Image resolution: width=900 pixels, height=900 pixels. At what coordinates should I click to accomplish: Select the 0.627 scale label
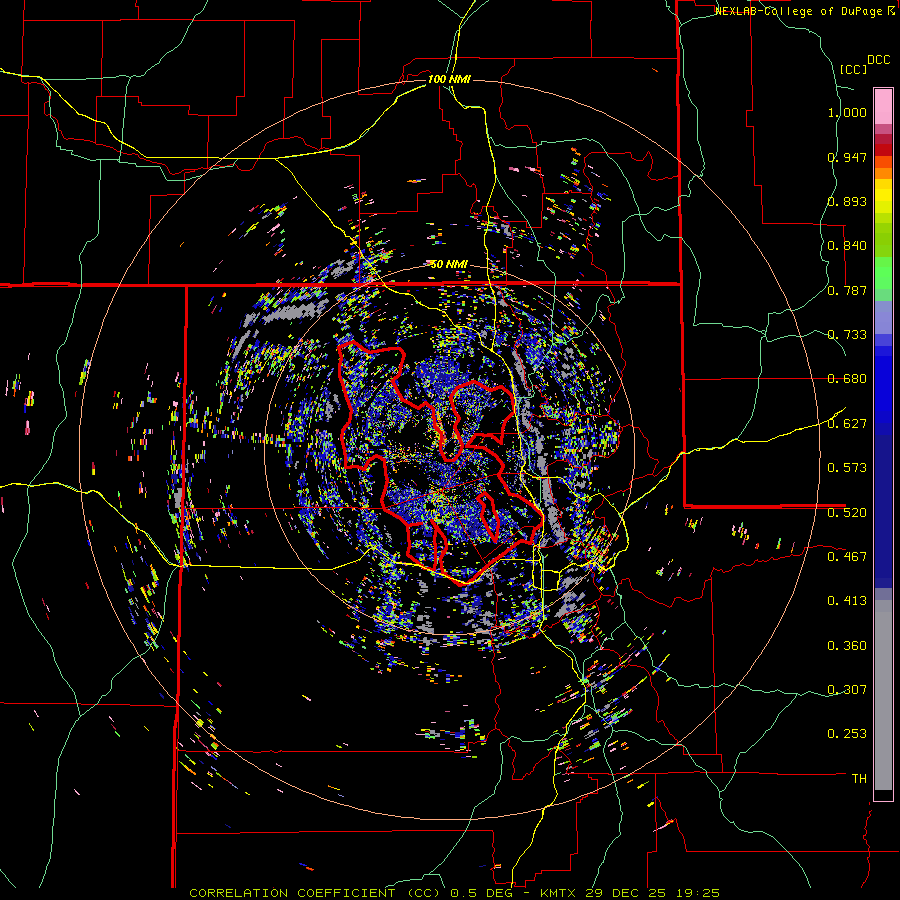[x=847, y=424]
